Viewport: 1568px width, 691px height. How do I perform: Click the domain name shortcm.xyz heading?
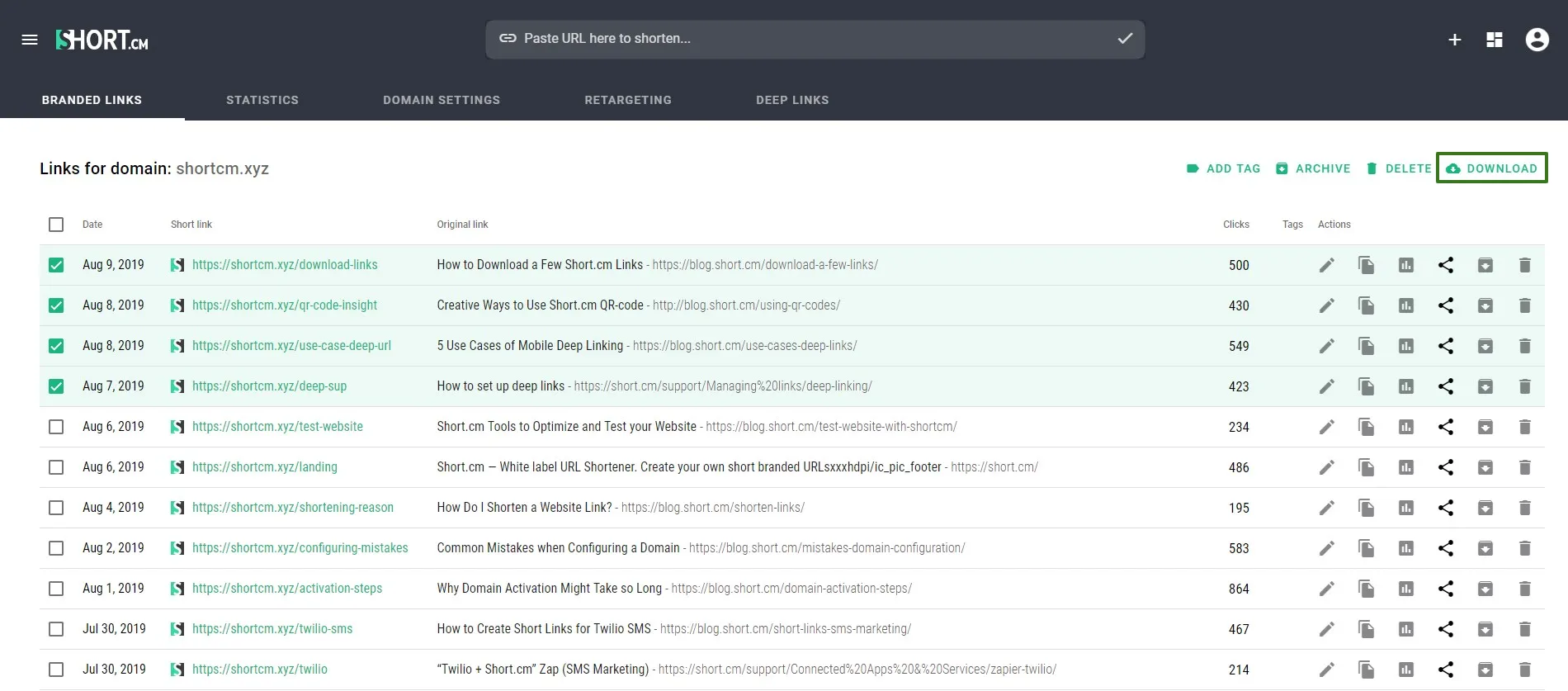[x=222, y=168]
